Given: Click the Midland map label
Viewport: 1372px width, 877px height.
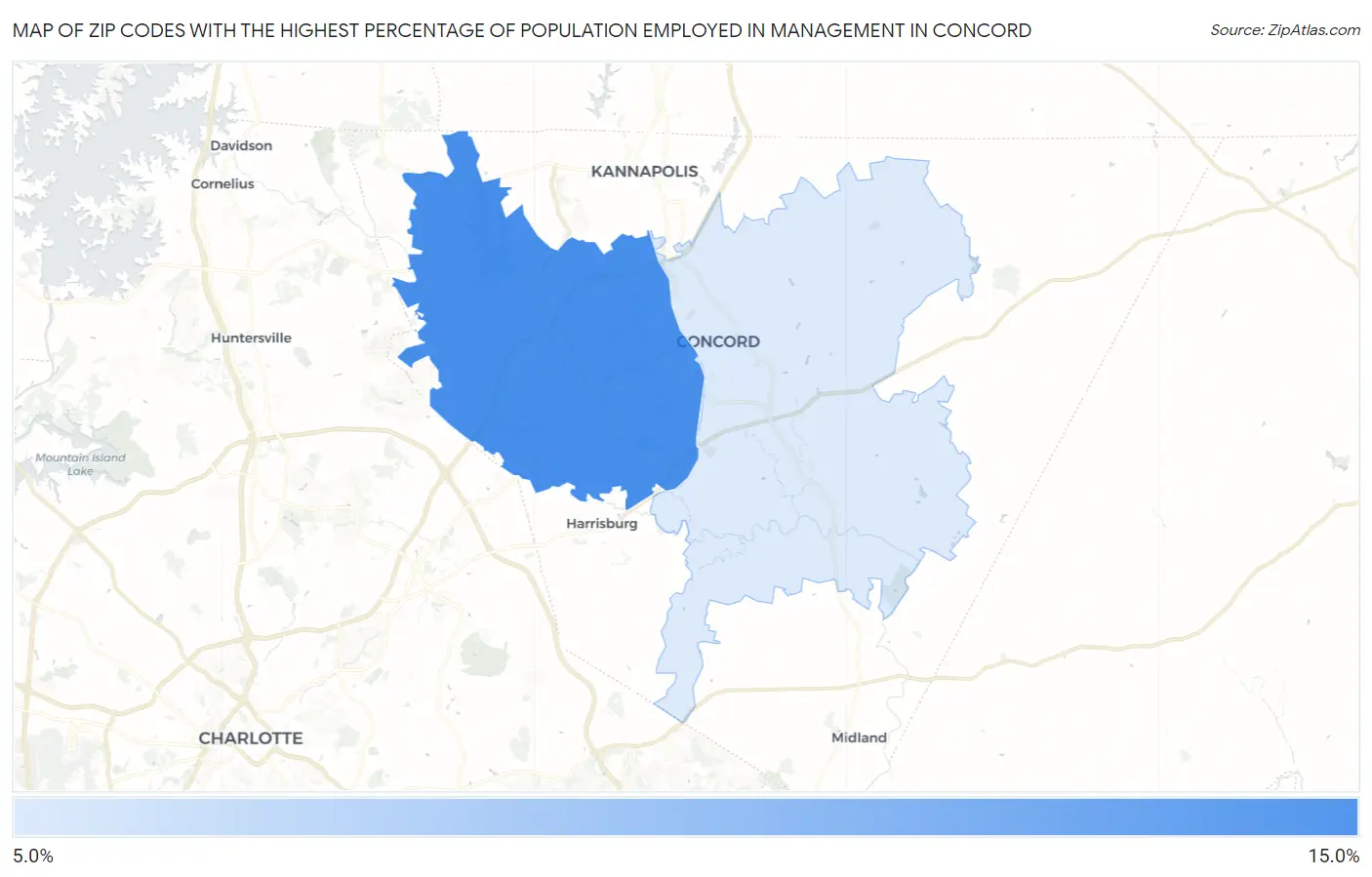Looking at the screenshot, I should (x=859, y=737).
